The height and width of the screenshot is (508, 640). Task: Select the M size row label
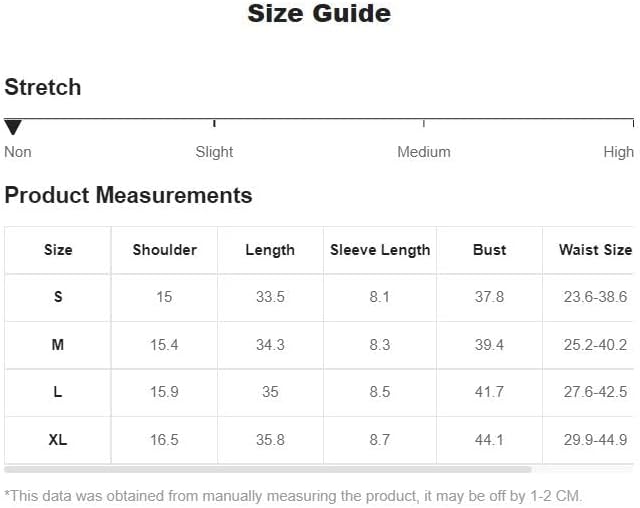58,345
